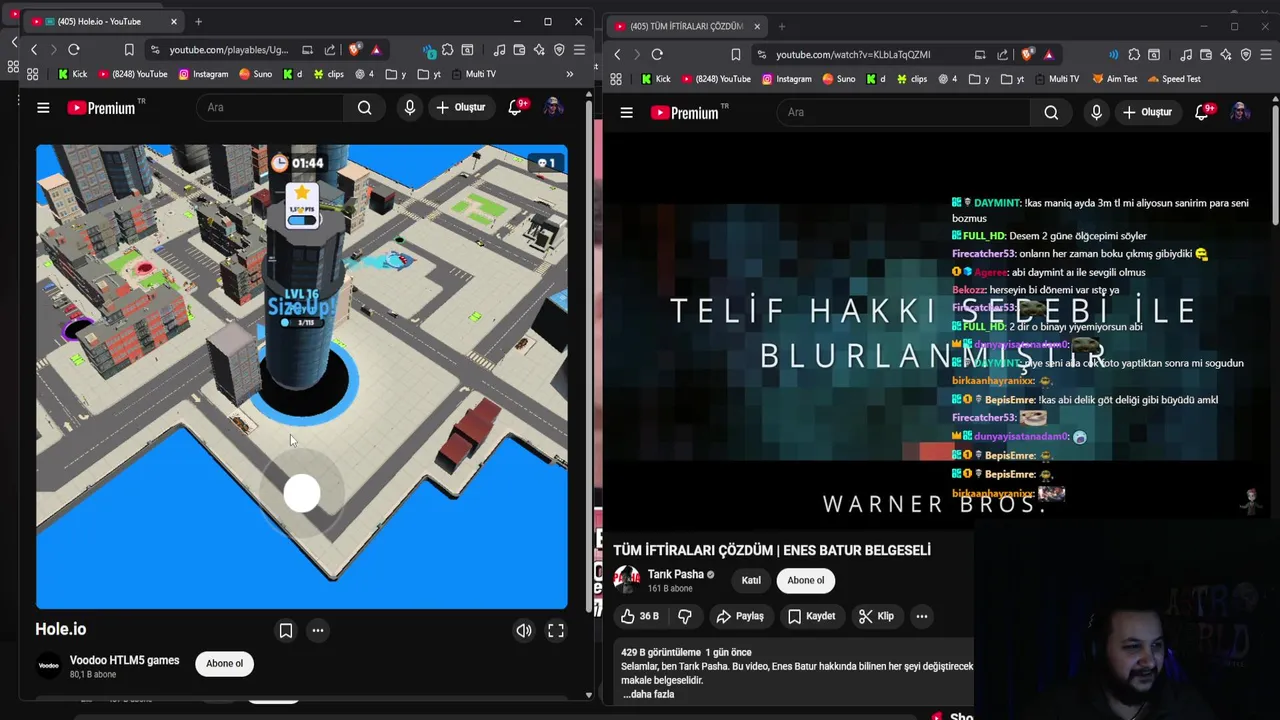1280x720 pixels.
Task: Open Aim Test bookmark
Action: pyautogui.click(x=1115, y=79)
